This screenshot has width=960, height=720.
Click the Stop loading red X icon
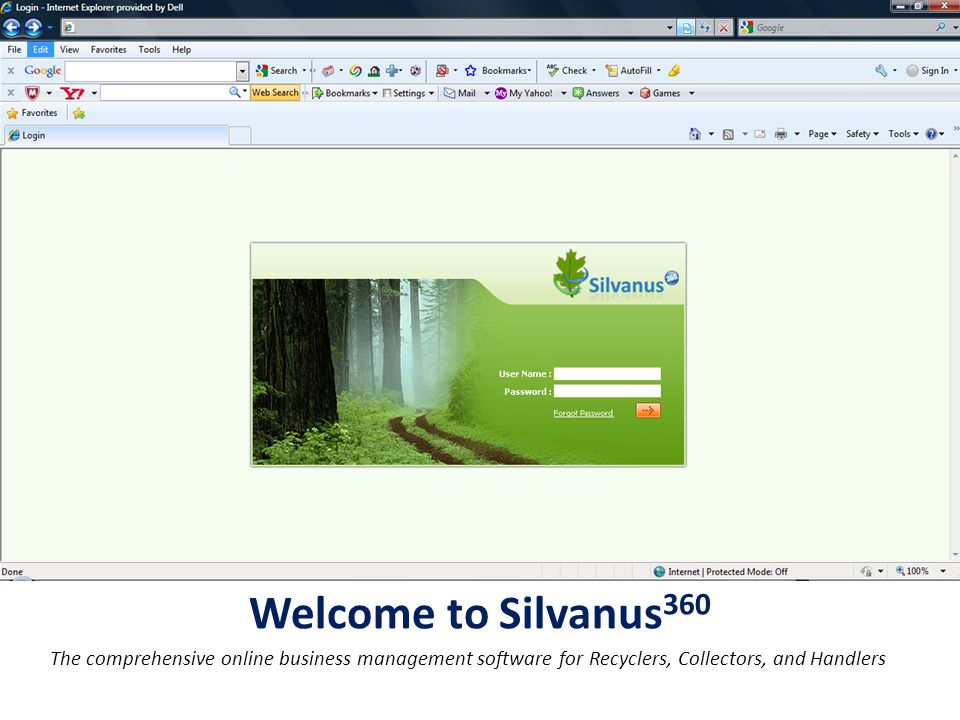click(724, 28)
